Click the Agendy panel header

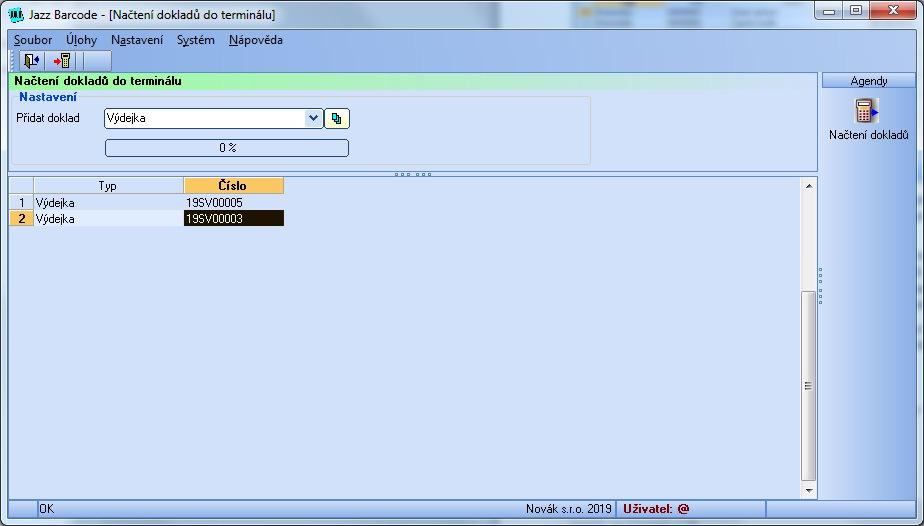click(x=869, y=81)
